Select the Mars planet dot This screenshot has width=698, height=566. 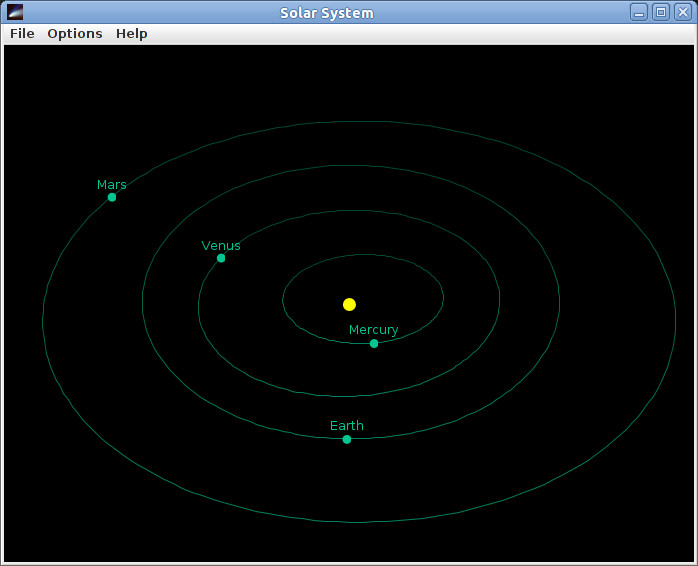(112, 197)
